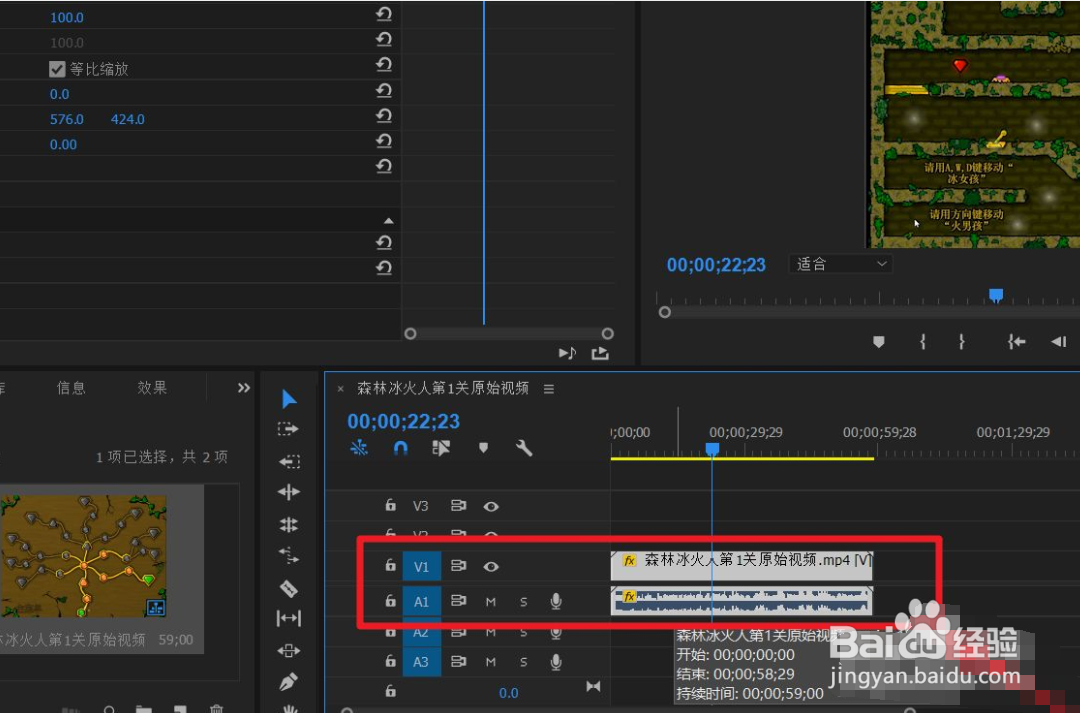Pick the Ripple Edit tool

(289, 492)
